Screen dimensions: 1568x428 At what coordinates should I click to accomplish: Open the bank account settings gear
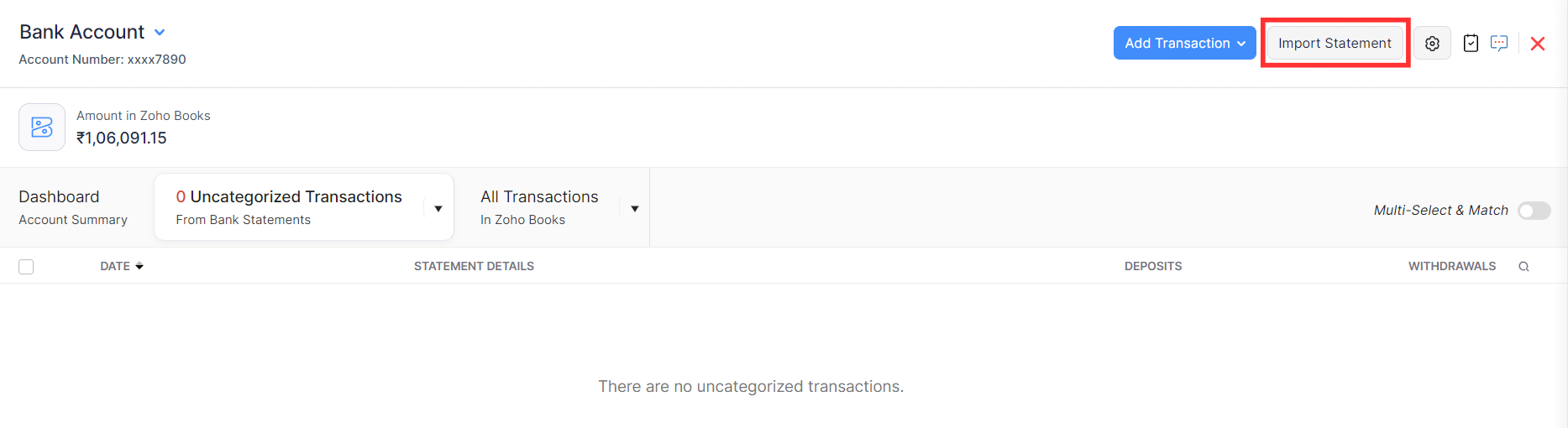pos(1432,44)
